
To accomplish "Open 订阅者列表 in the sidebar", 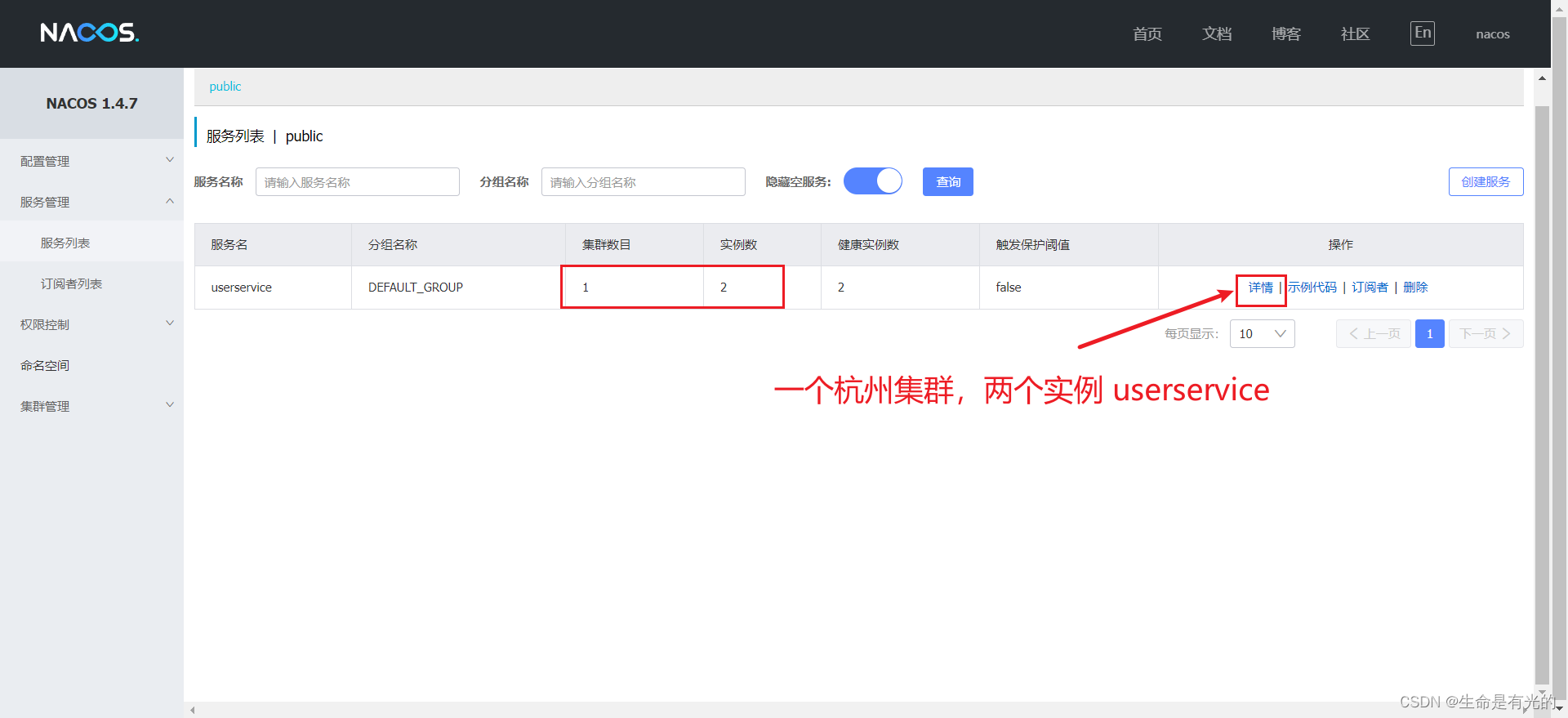I will [x=91, y=283].
